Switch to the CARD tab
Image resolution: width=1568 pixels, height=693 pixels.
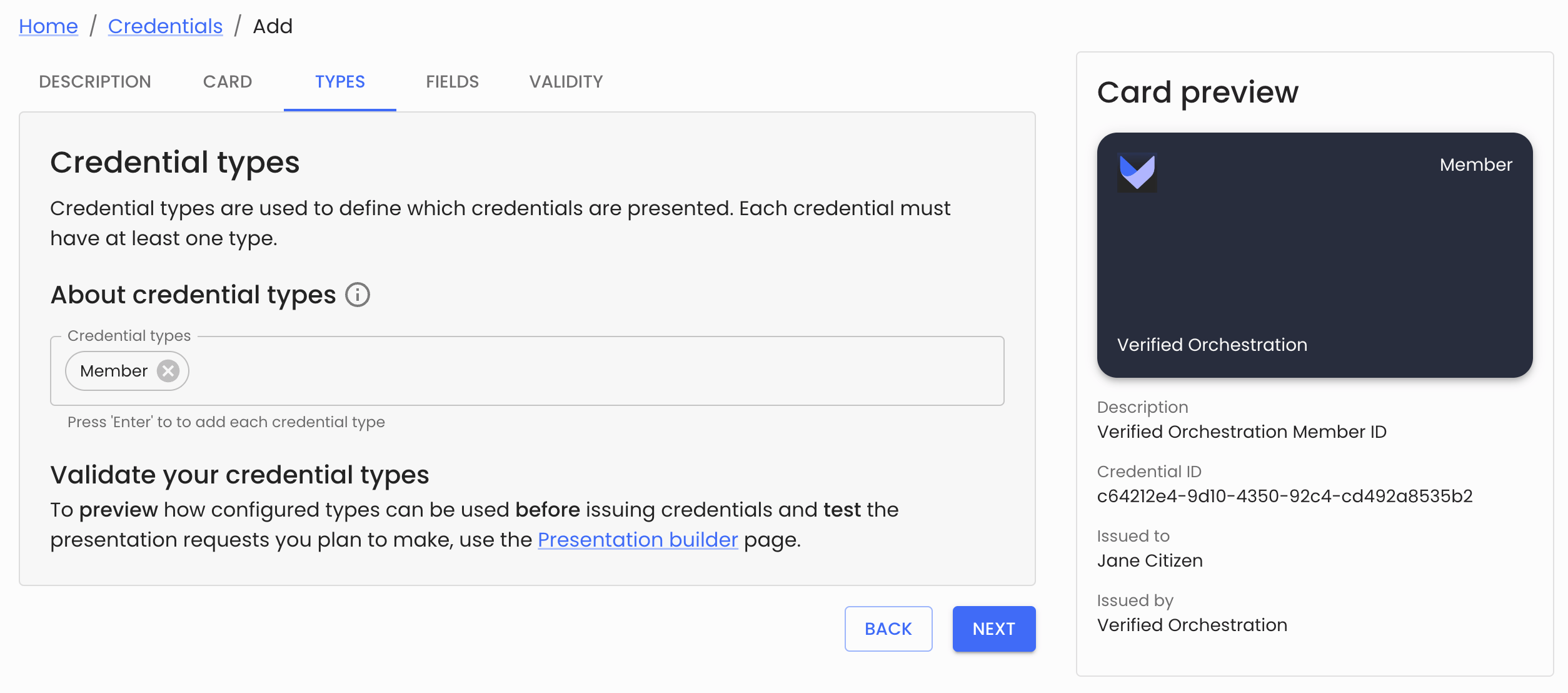[227, 81]
